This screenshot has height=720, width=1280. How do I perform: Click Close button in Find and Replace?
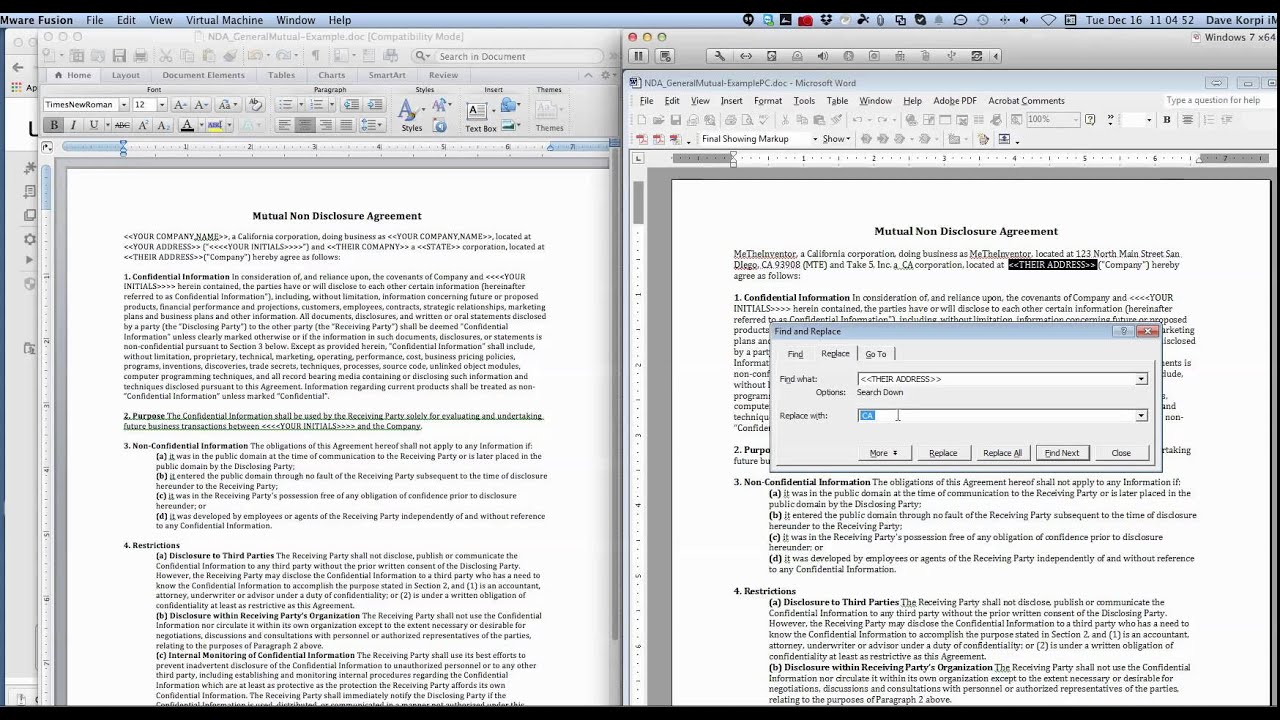1121,453
